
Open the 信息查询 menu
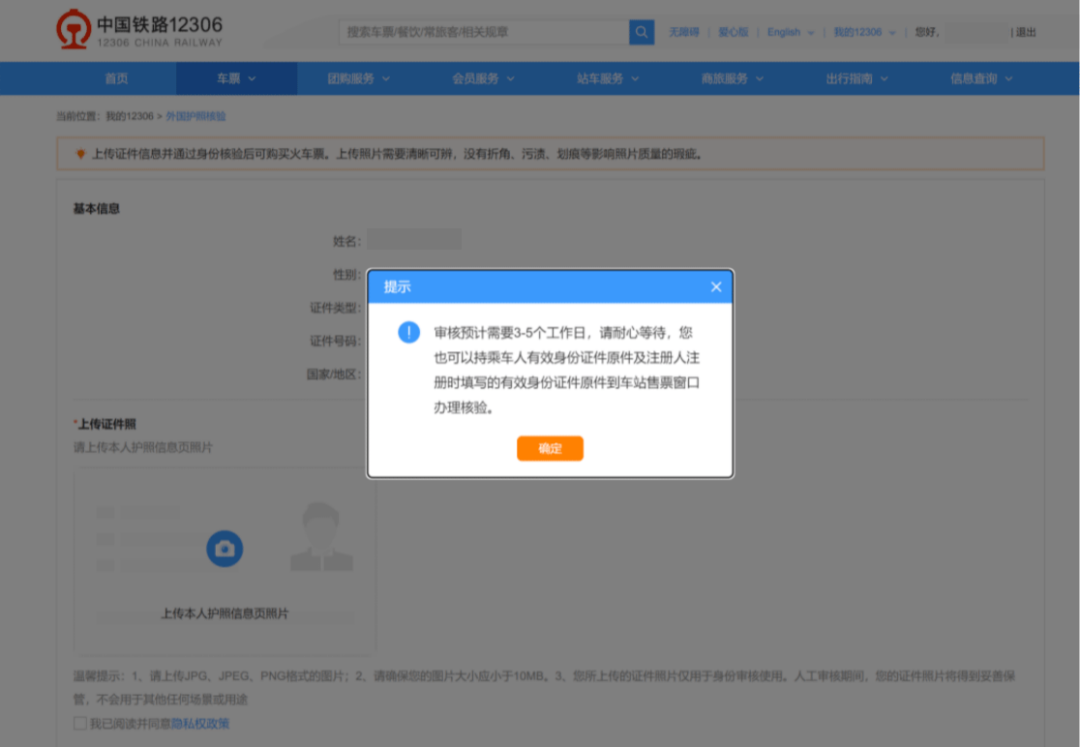(980, 79)
